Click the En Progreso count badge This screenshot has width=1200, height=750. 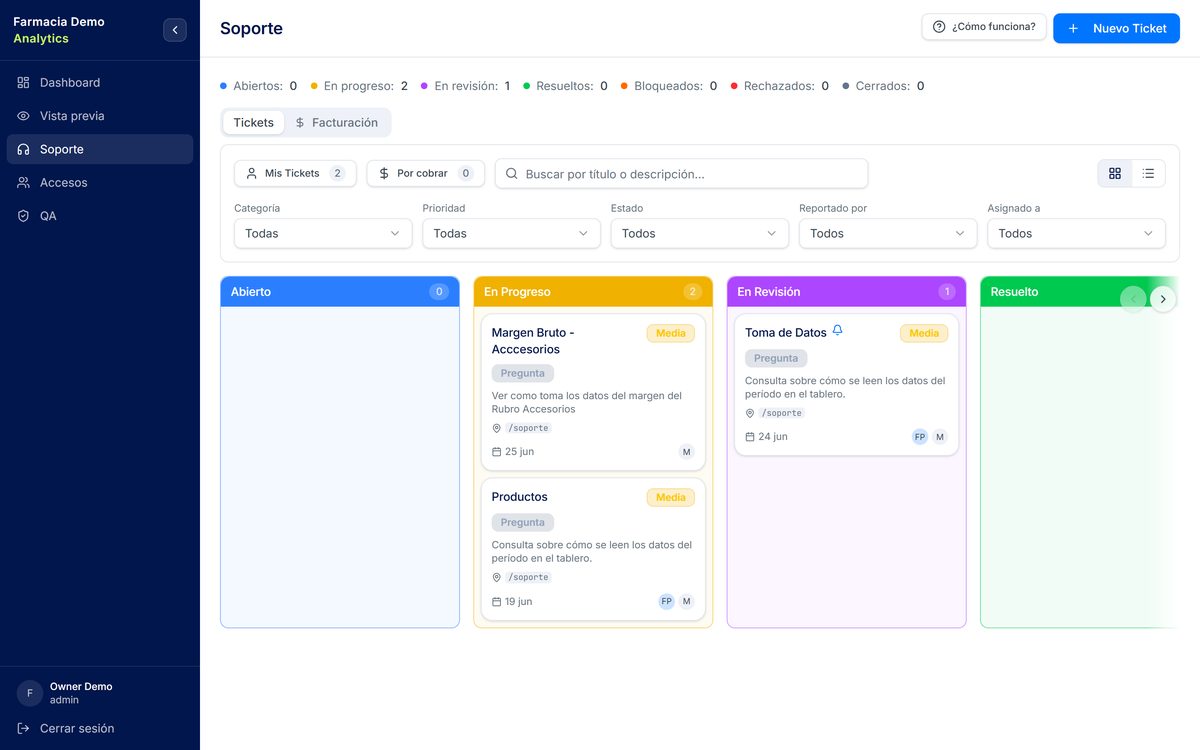point(693,292)
